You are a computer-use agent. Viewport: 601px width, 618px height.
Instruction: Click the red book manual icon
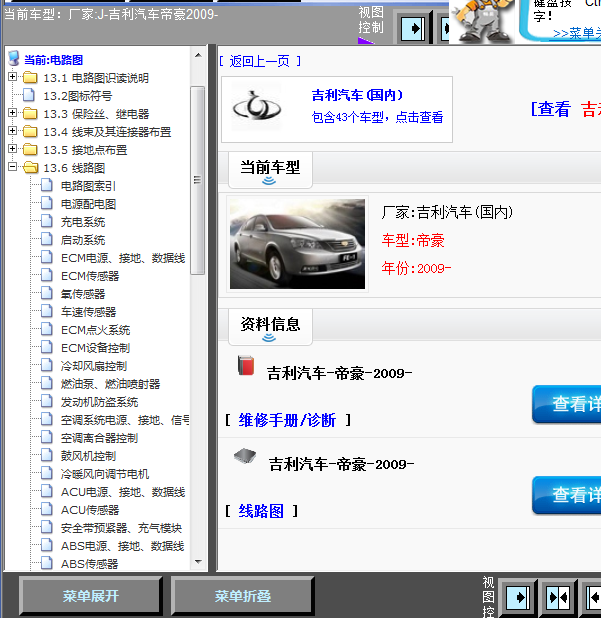click(246, 365)
